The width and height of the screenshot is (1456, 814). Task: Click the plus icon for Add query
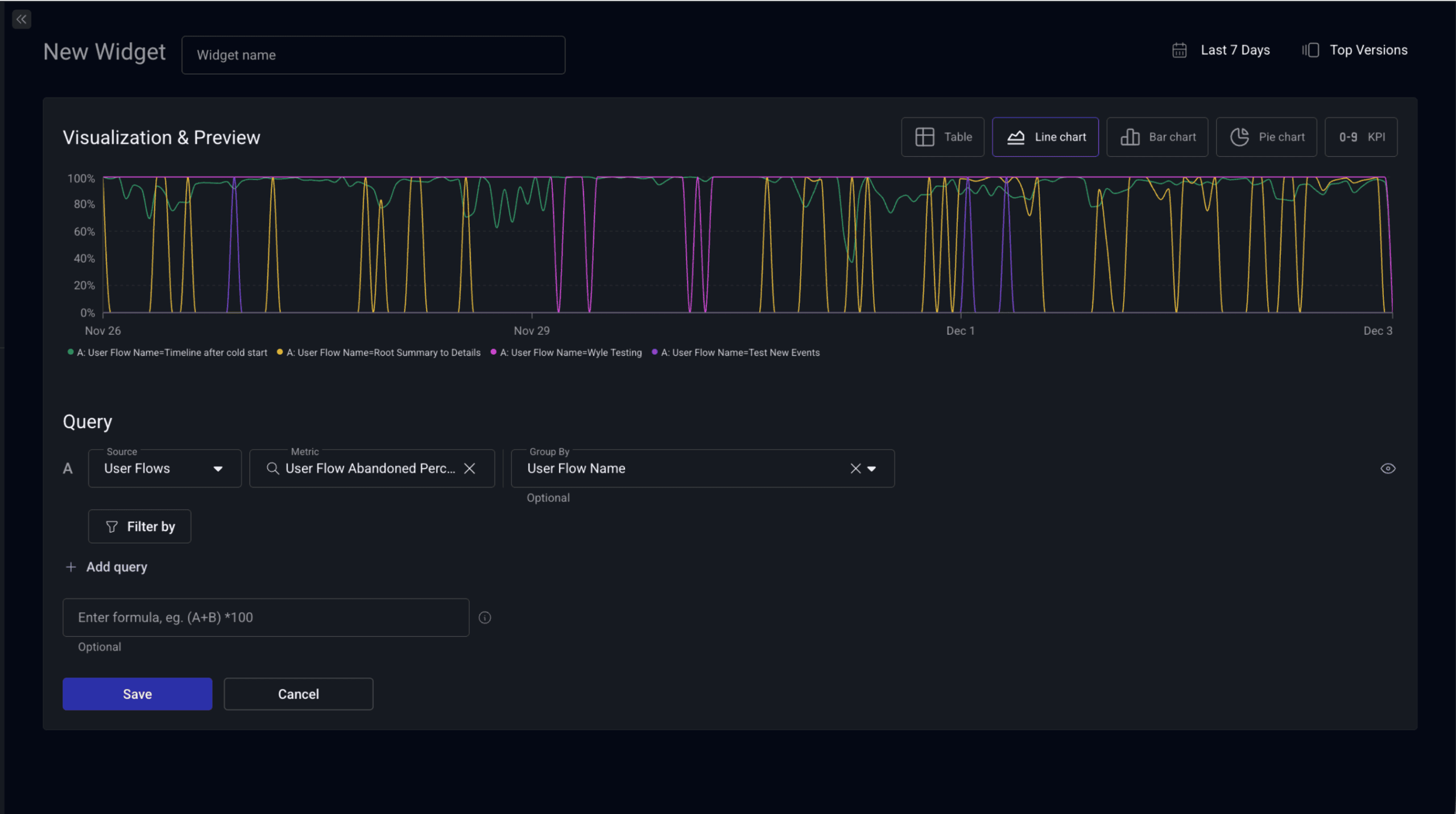click(71, 567)
